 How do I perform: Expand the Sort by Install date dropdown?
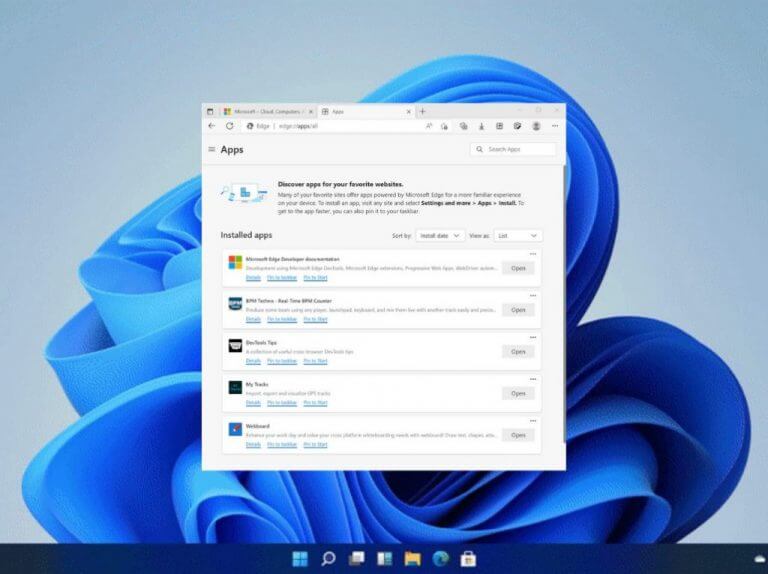pos(440,236)
